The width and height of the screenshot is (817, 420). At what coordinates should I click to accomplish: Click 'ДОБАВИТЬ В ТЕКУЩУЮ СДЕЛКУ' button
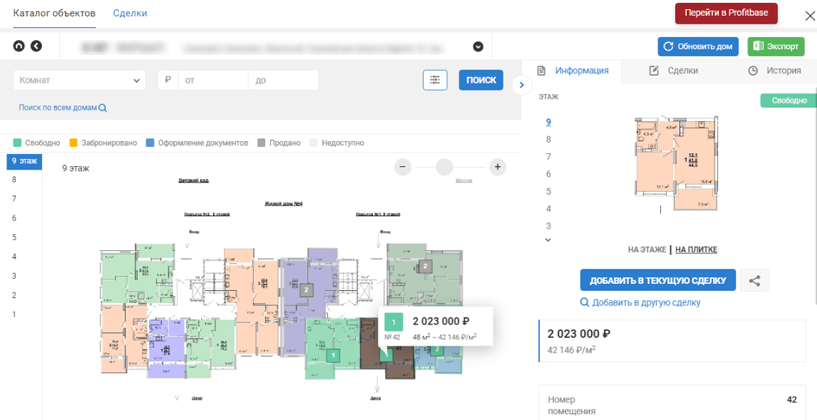click(658, 280)
